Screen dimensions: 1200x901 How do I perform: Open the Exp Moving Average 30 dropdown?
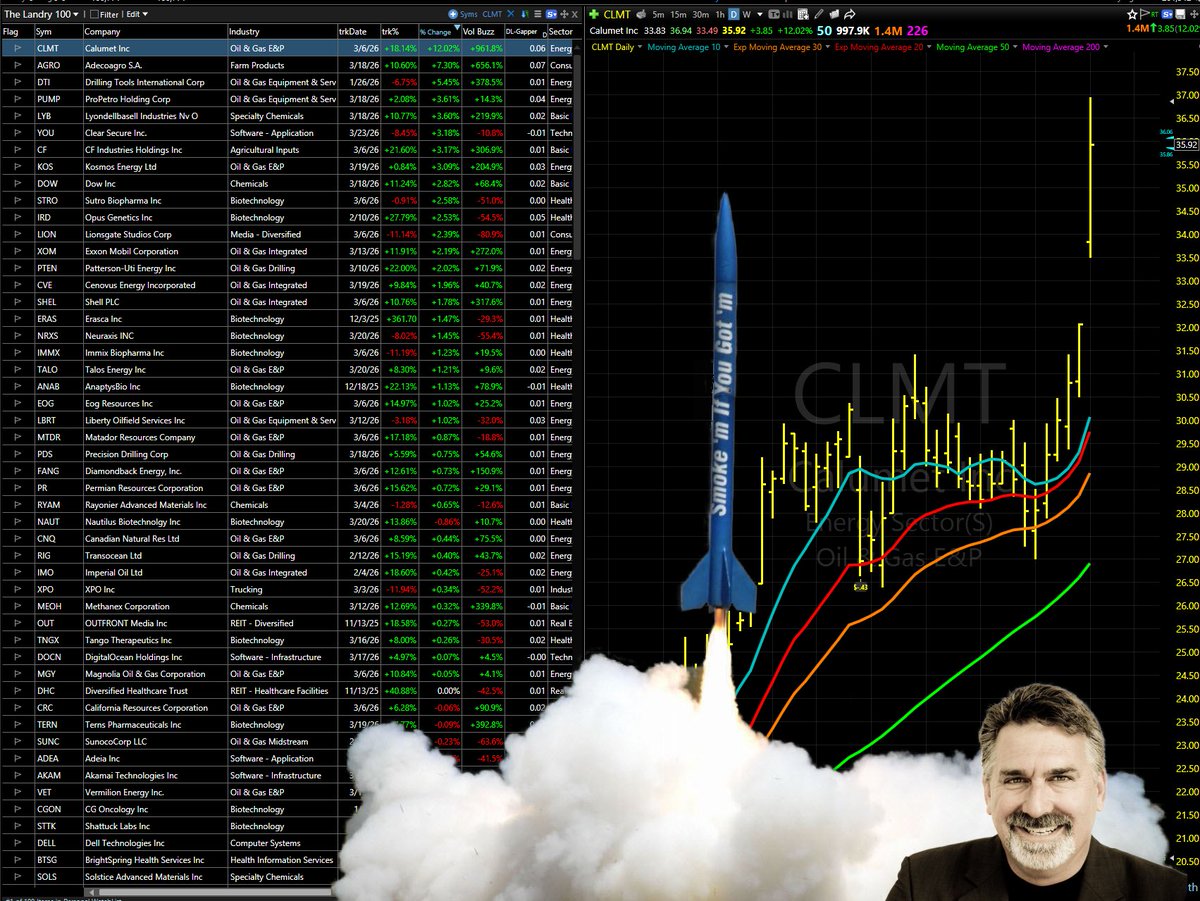(x=783, y=47)
